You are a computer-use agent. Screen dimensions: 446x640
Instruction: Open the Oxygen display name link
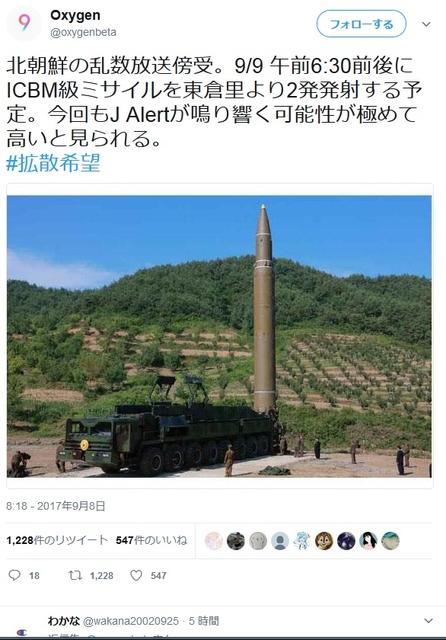pos(75,16)
